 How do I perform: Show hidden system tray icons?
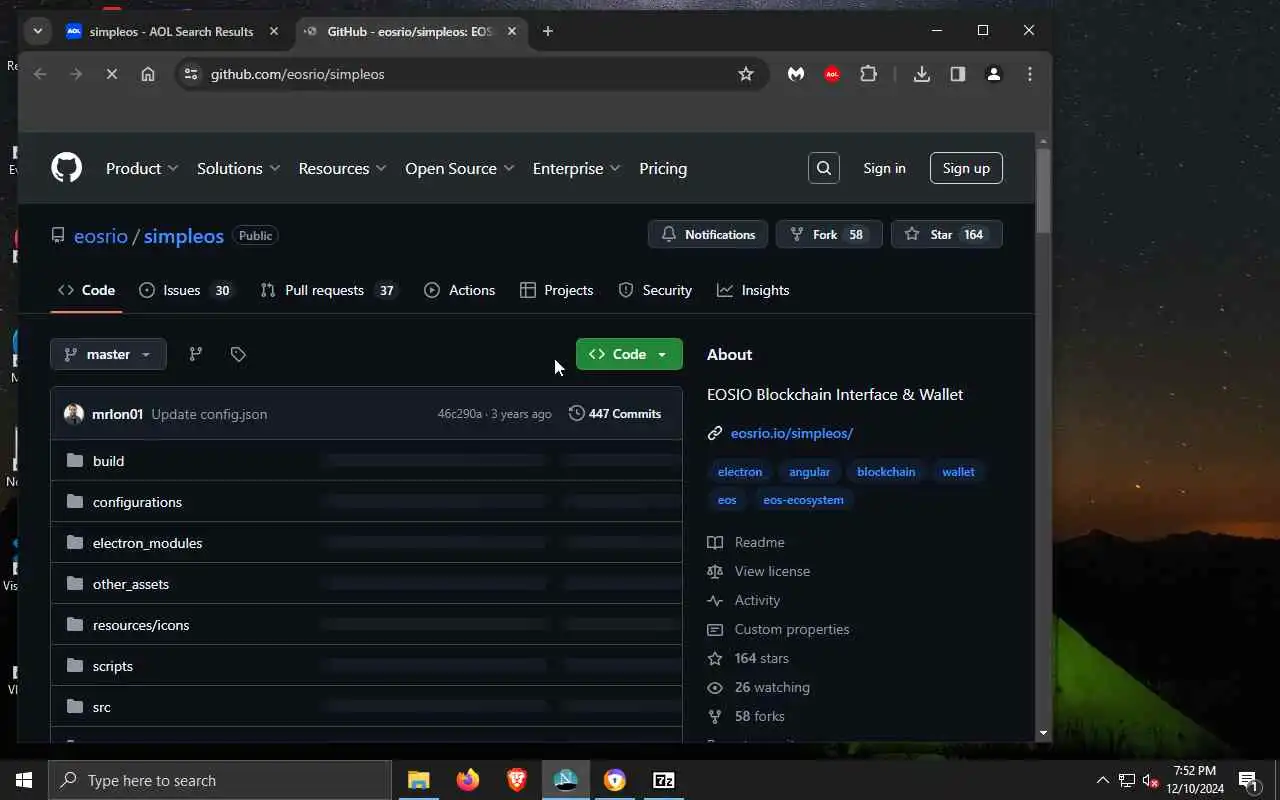[1102, 780]
